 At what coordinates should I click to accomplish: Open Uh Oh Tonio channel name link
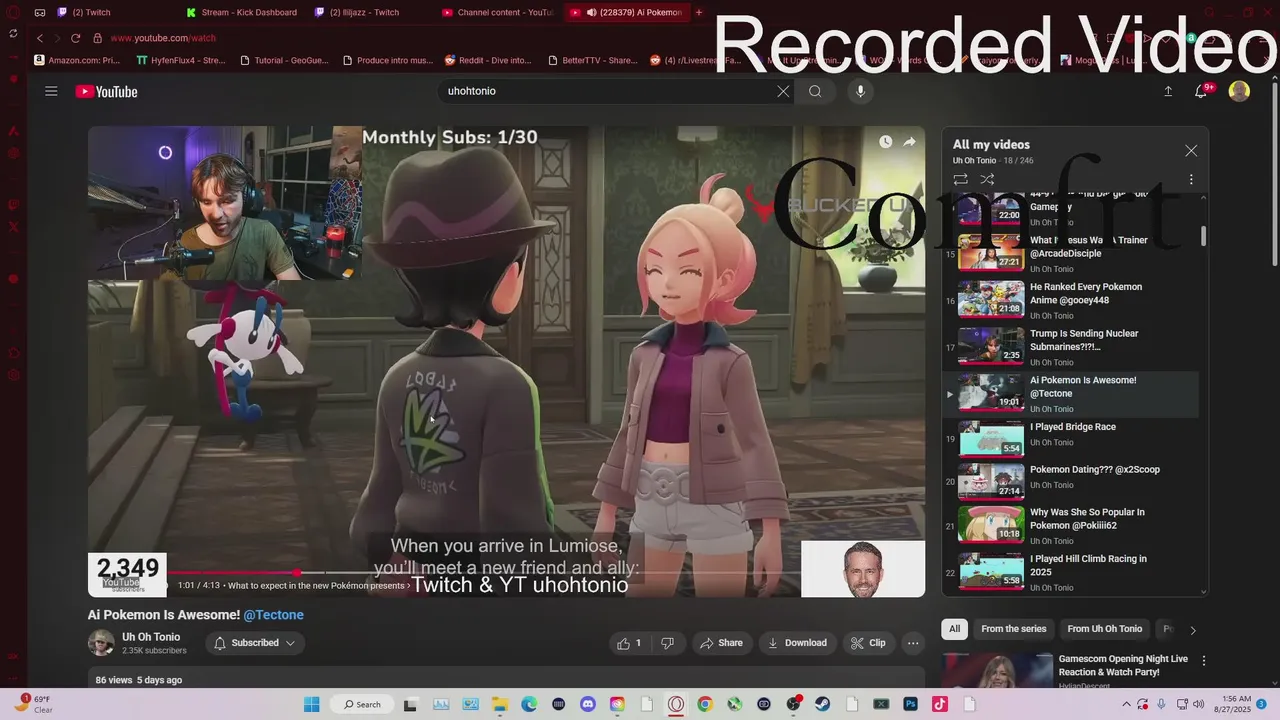(151, 637)
